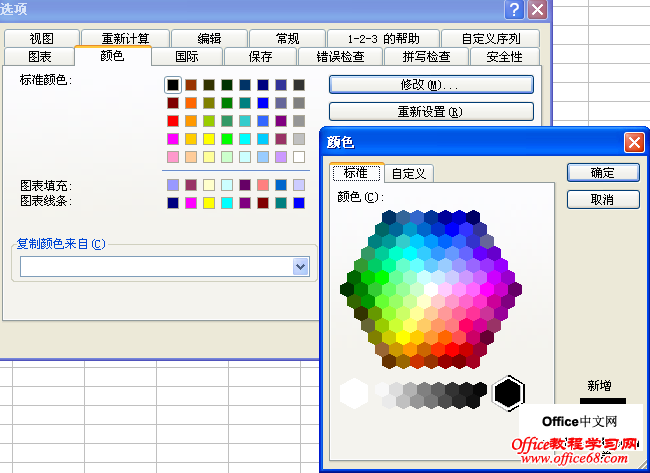
Task: Expand the 复制颜色来自 dropdown arrow
Action: [300, 266]
